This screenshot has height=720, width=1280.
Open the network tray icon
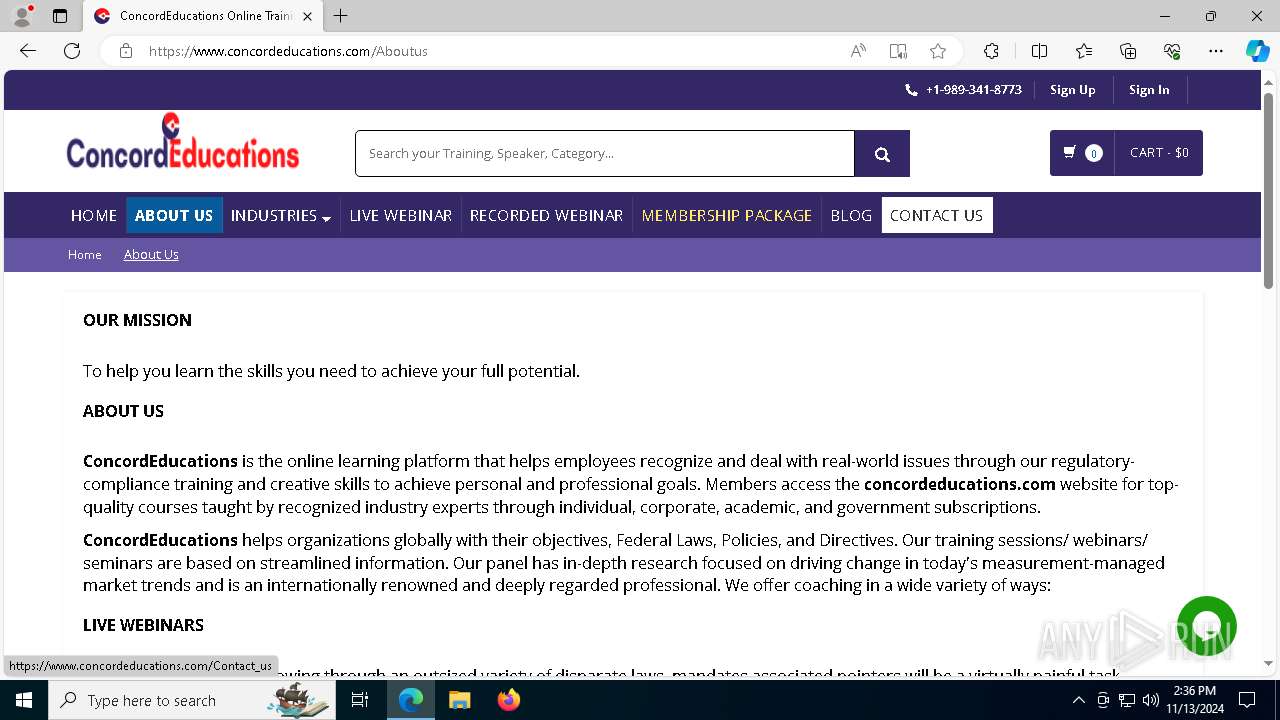click(1127, 700)
